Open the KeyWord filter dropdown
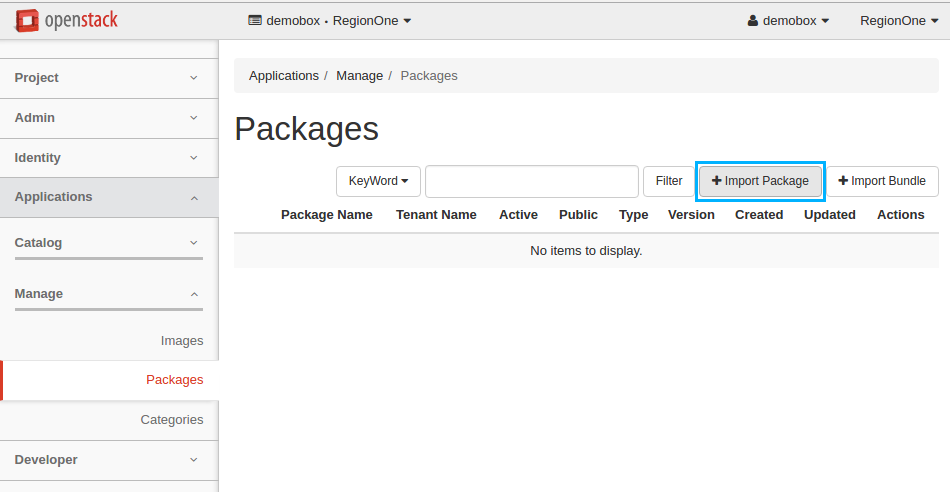The image size is (950, 492). tap(378, 181)
